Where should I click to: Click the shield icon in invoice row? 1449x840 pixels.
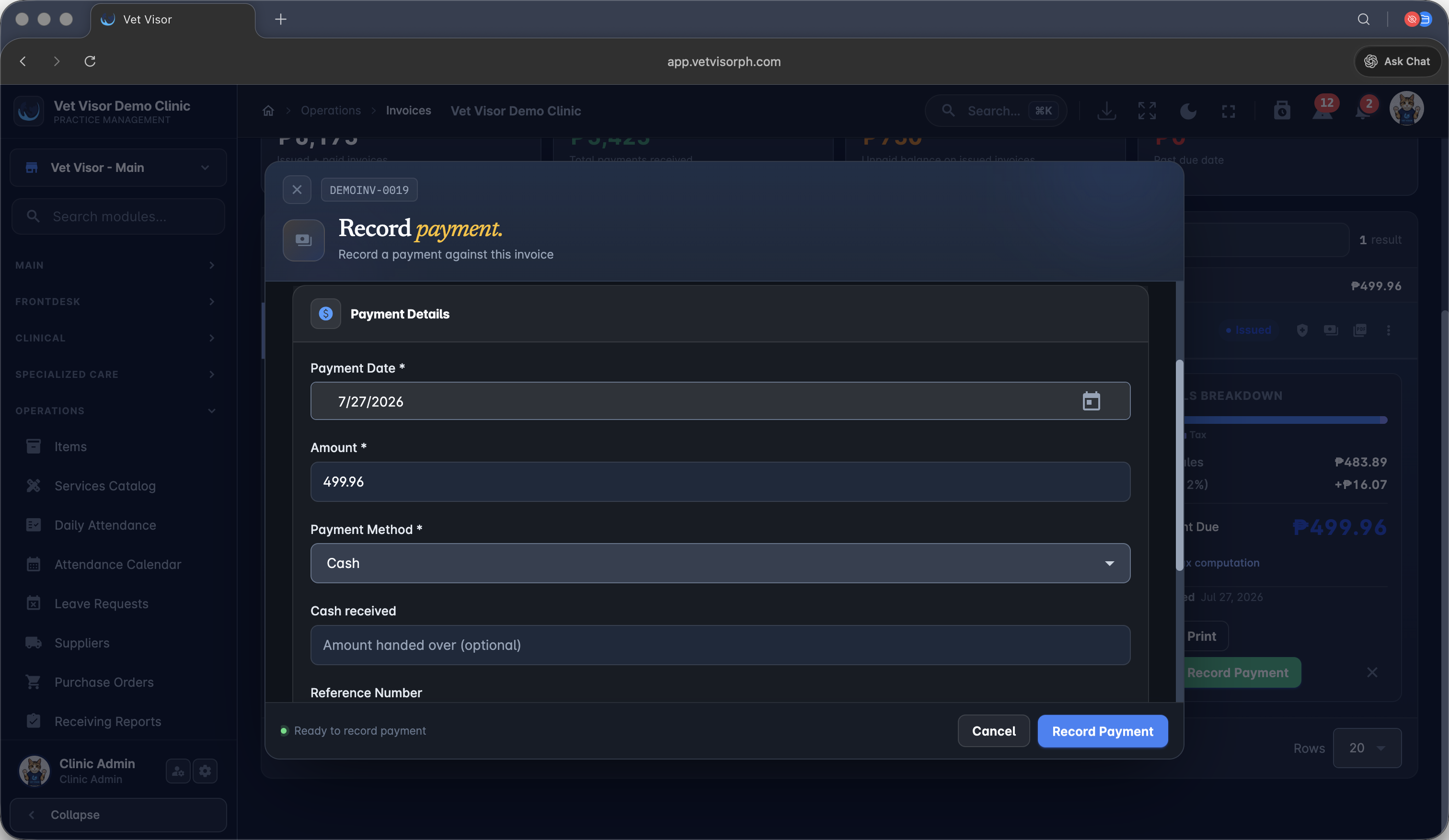click(x=1302, y=330)
